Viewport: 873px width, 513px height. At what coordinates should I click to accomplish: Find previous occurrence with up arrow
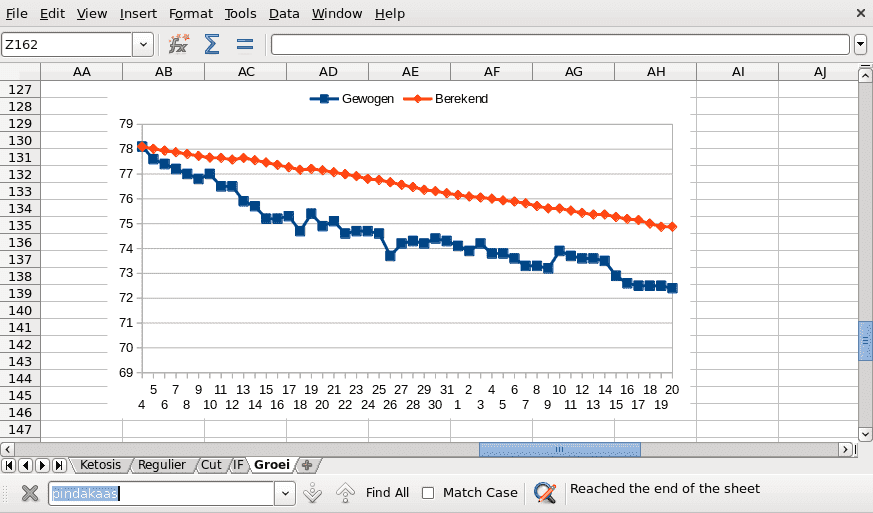click(345, 492)
